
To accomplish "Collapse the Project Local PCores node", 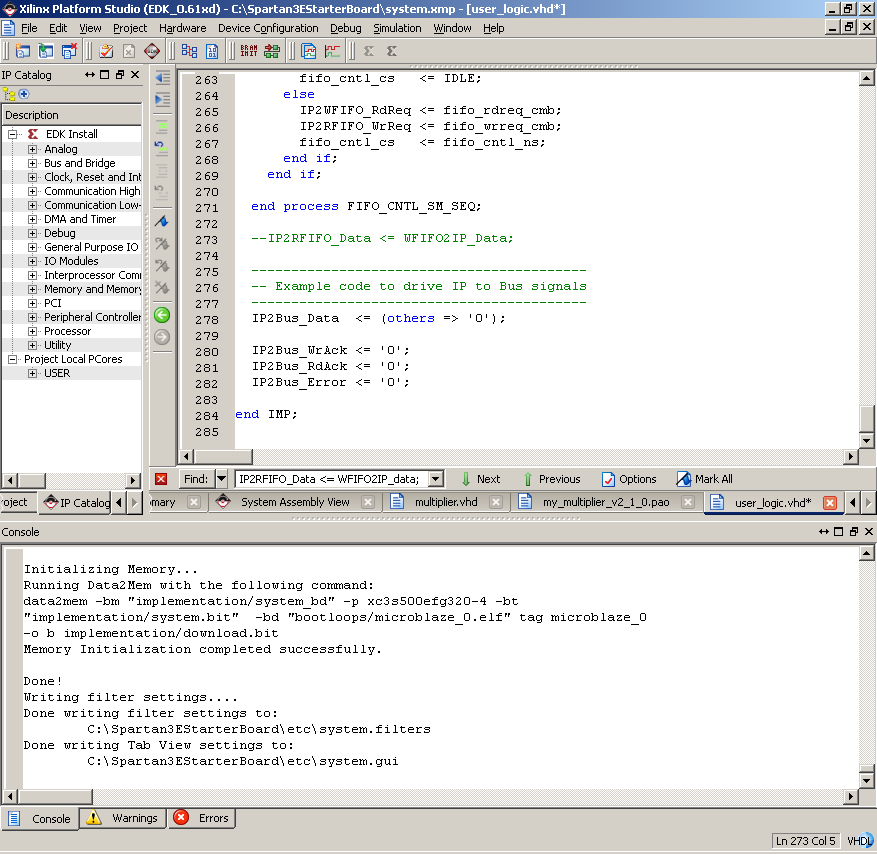I will click(12, 359).
